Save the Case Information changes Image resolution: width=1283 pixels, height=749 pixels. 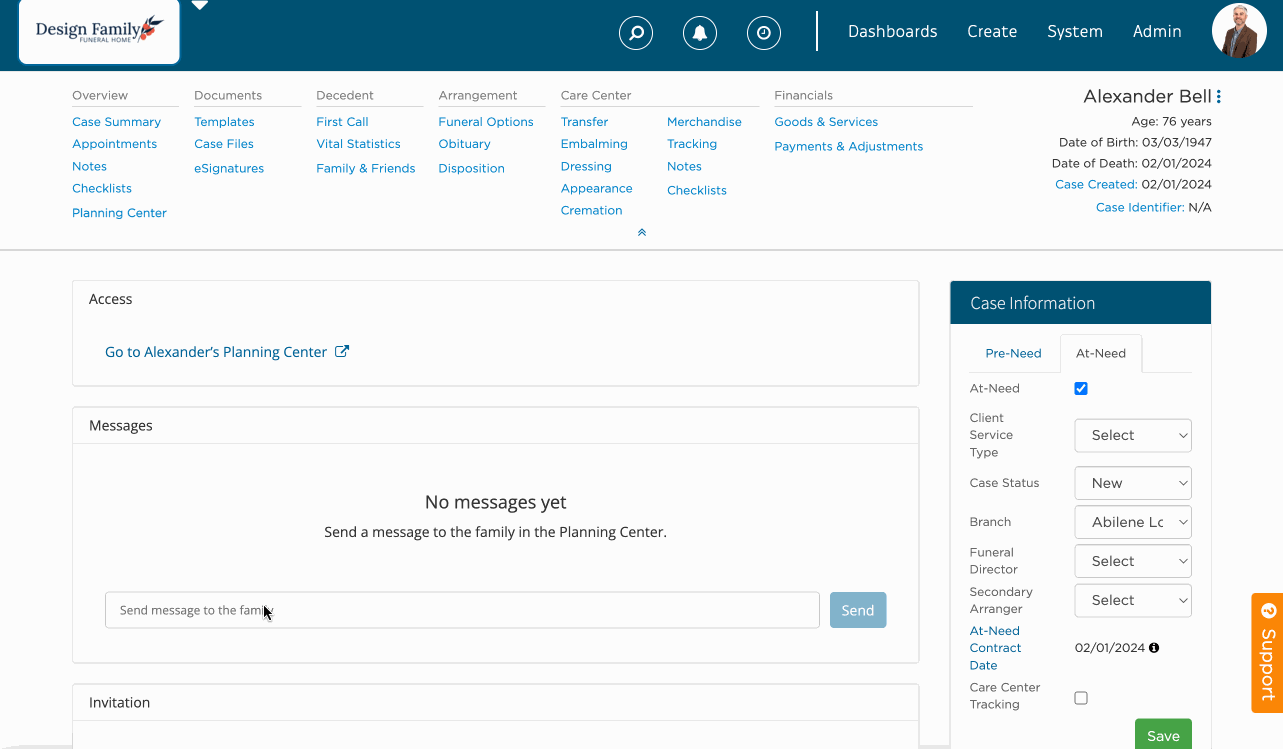(x=1162, y=734)
